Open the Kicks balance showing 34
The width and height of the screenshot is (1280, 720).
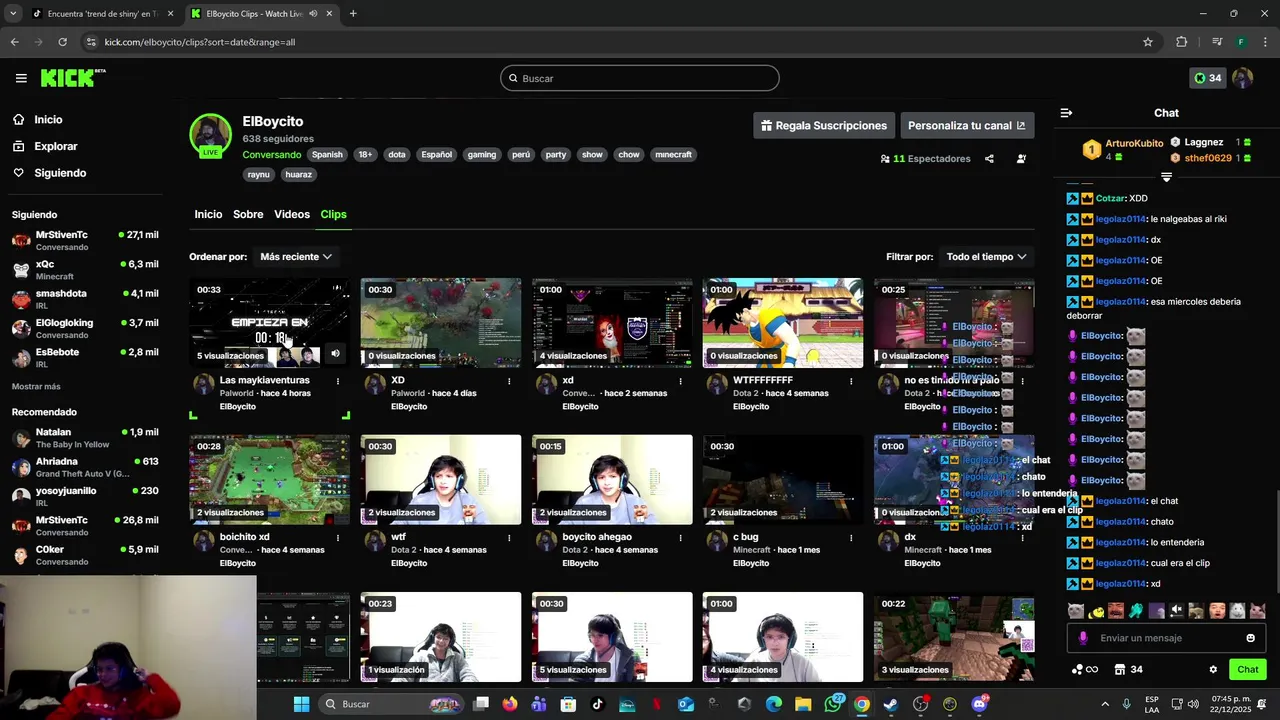tap(1208, 78)
